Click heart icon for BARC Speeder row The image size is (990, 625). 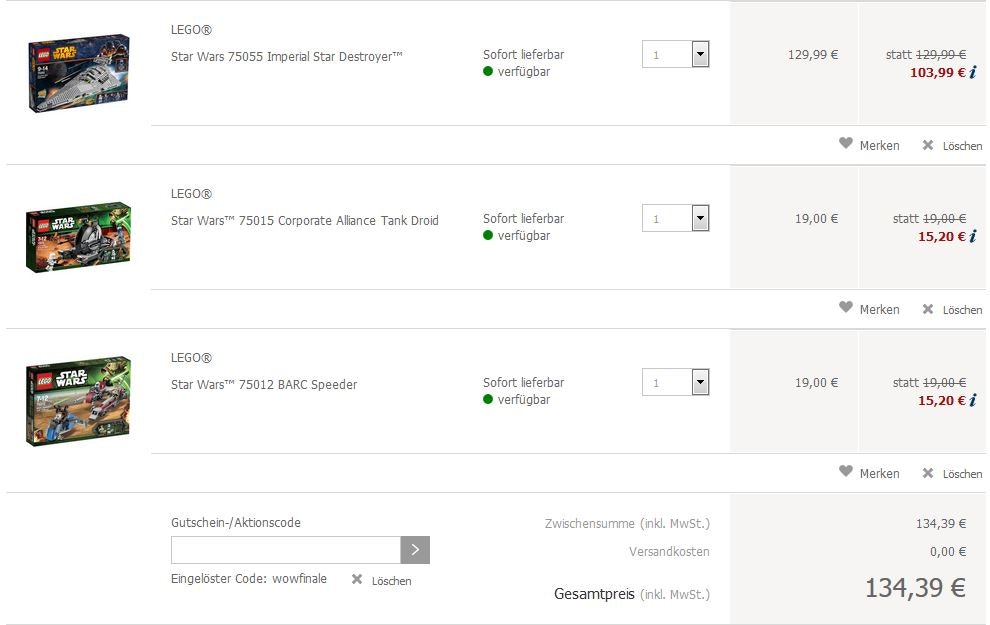coord(846,472)
